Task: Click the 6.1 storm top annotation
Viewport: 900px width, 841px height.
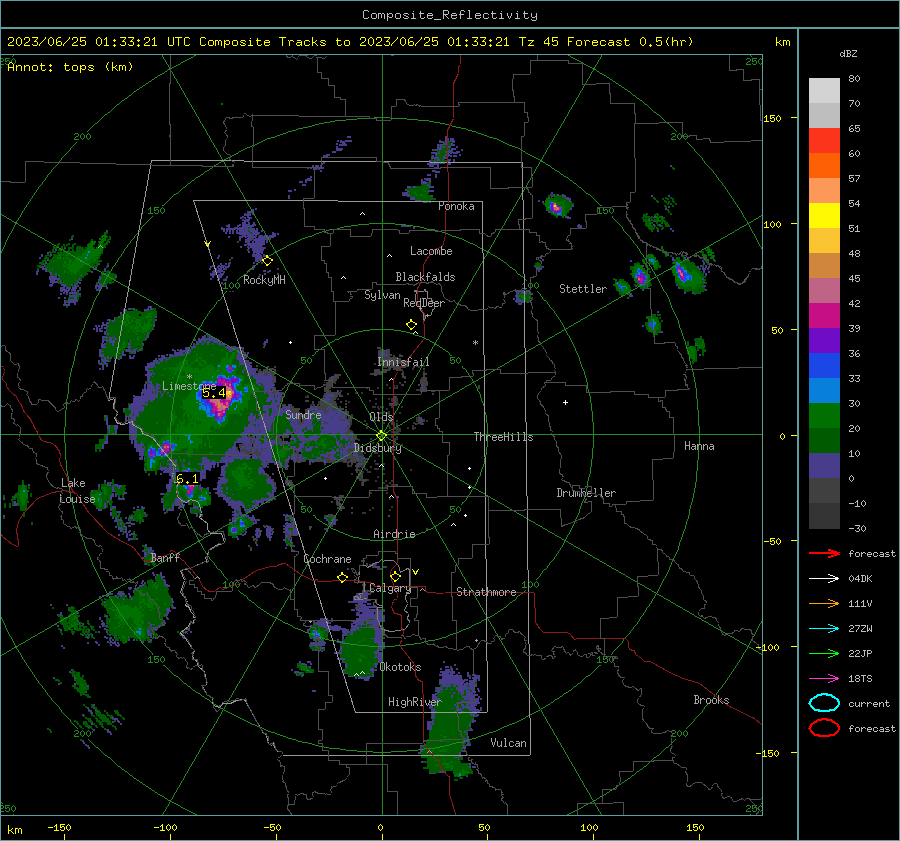Action: [x=187, y=478]
